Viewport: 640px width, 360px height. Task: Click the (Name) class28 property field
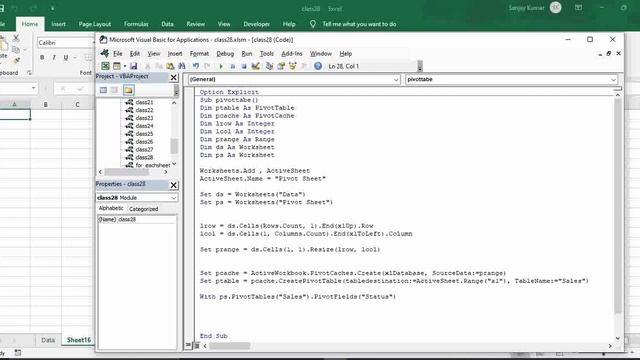[x=137, y=219]
